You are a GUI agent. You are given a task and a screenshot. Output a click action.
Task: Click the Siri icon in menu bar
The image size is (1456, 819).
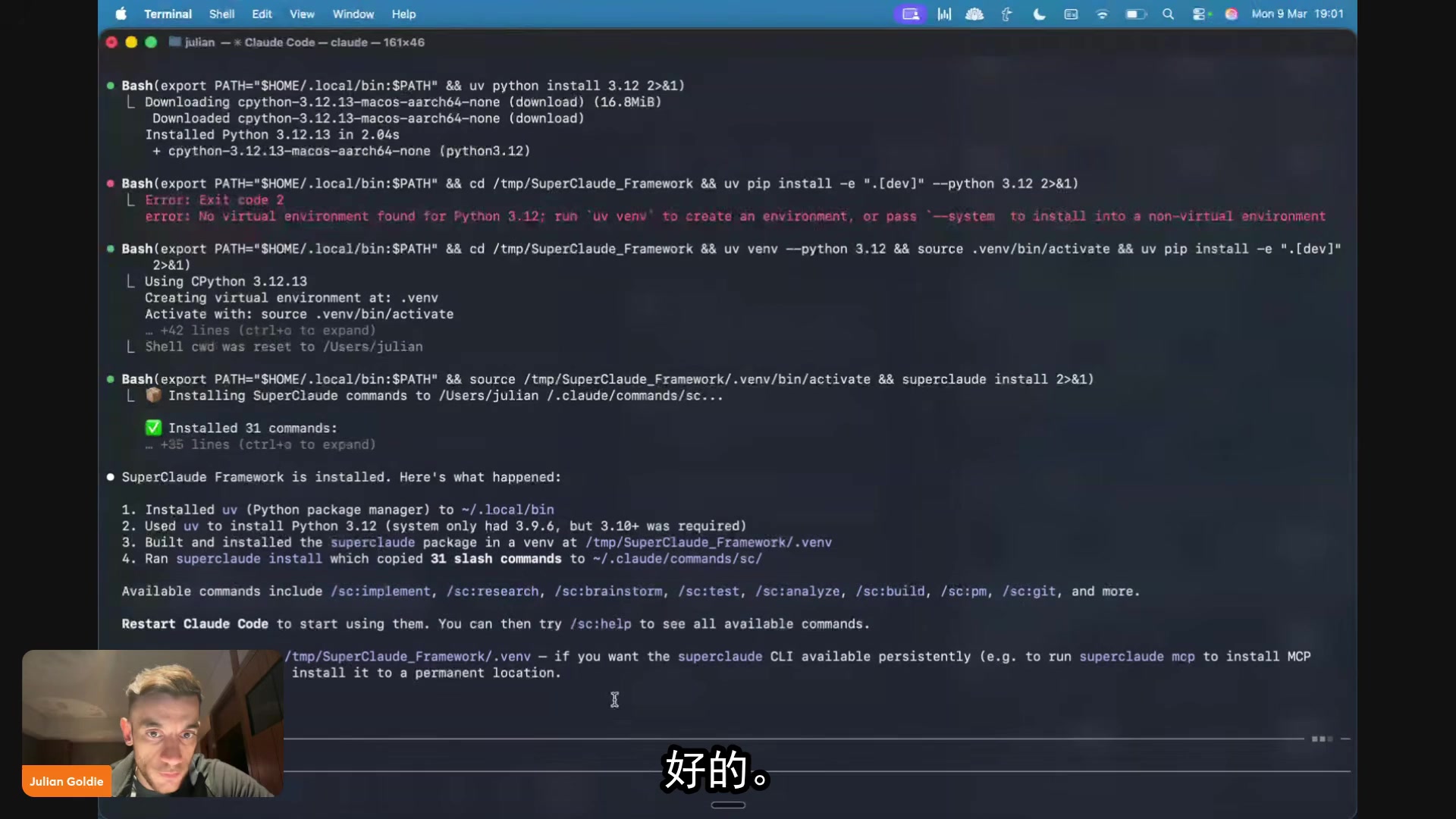coord(1232,14)
